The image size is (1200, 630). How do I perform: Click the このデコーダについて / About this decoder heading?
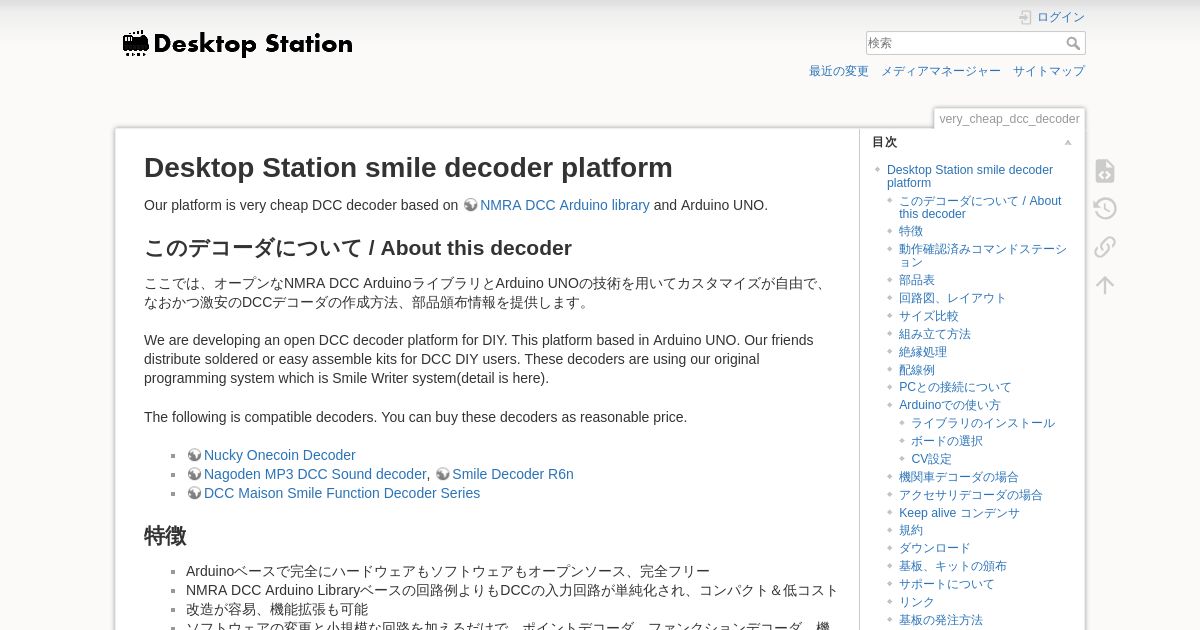[358, 248]
